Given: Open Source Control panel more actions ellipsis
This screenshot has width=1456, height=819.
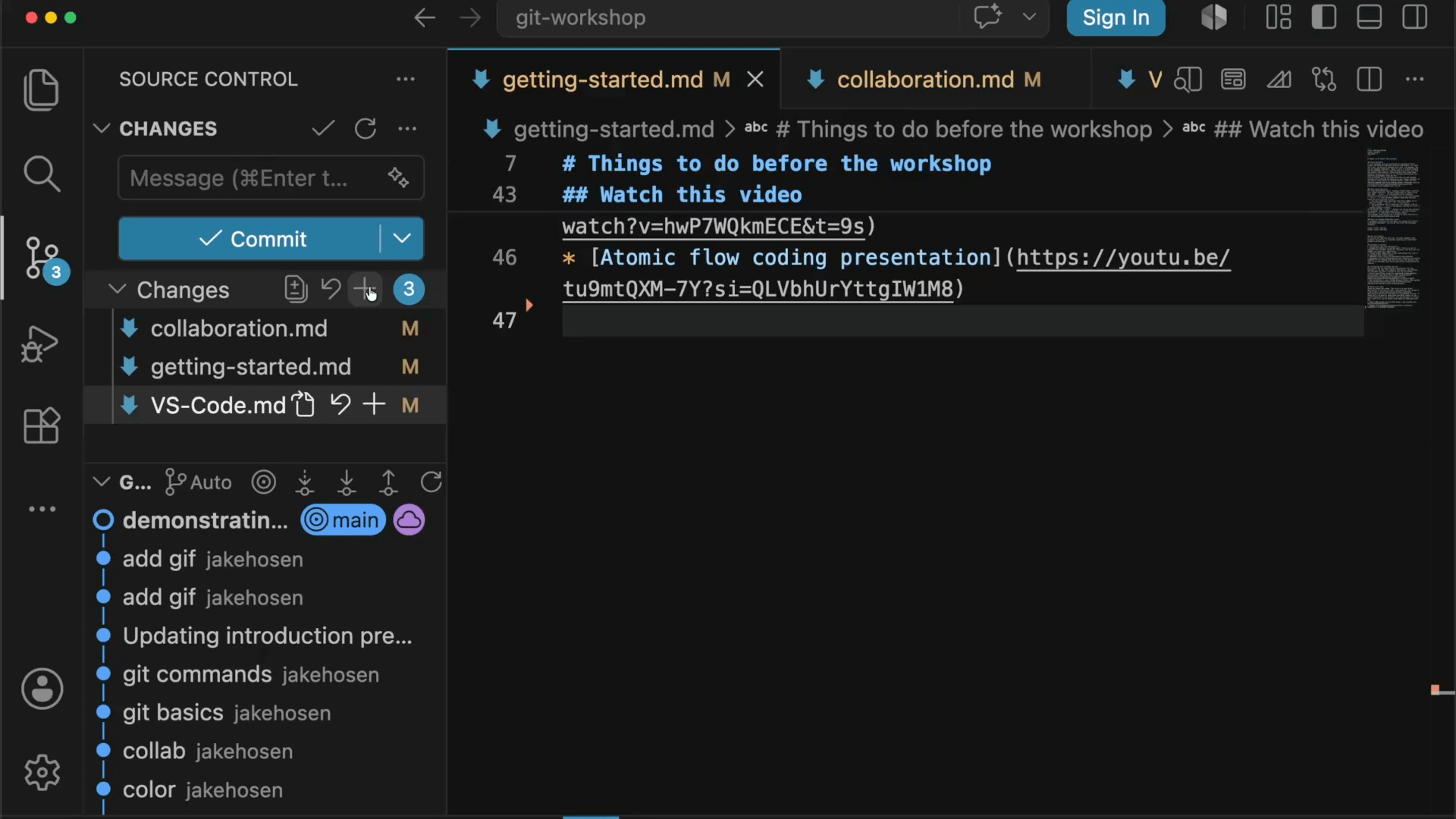Looking at the screenshot, I should coord(406,79).
